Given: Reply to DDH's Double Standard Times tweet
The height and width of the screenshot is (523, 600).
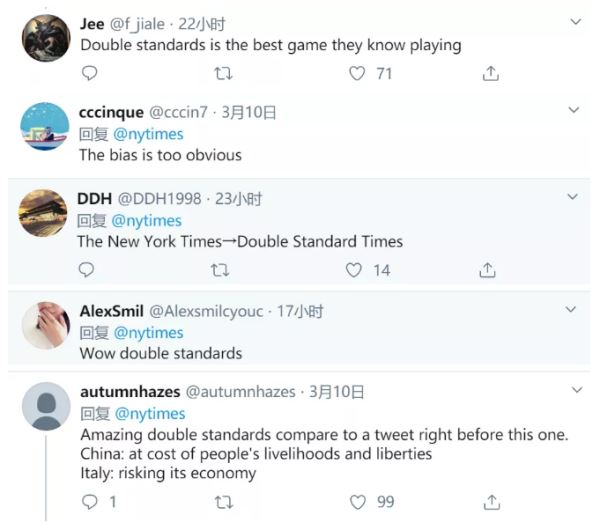Looking at the screenshot, I should click(x=86, y=270).
